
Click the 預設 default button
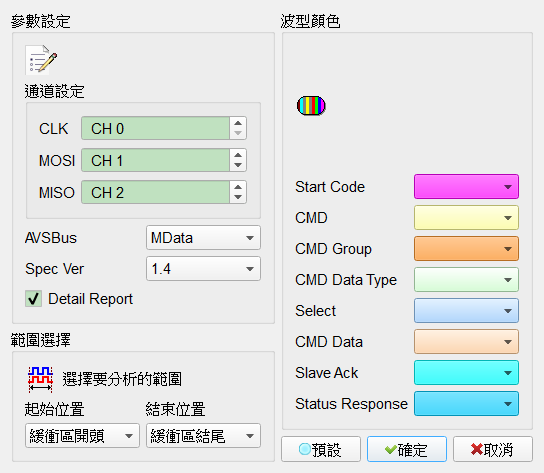click(x=321, y=449)
